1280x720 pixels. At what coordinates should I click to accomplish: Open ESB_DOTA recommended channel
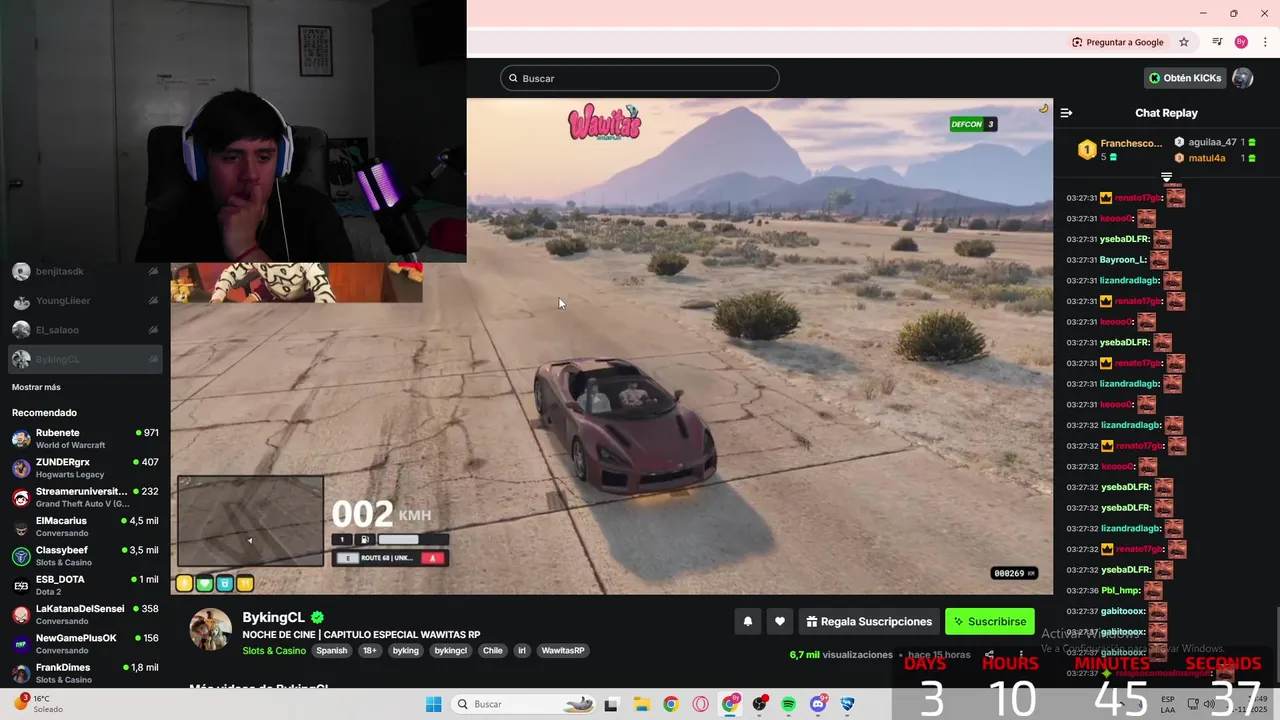tap(85, 585)
